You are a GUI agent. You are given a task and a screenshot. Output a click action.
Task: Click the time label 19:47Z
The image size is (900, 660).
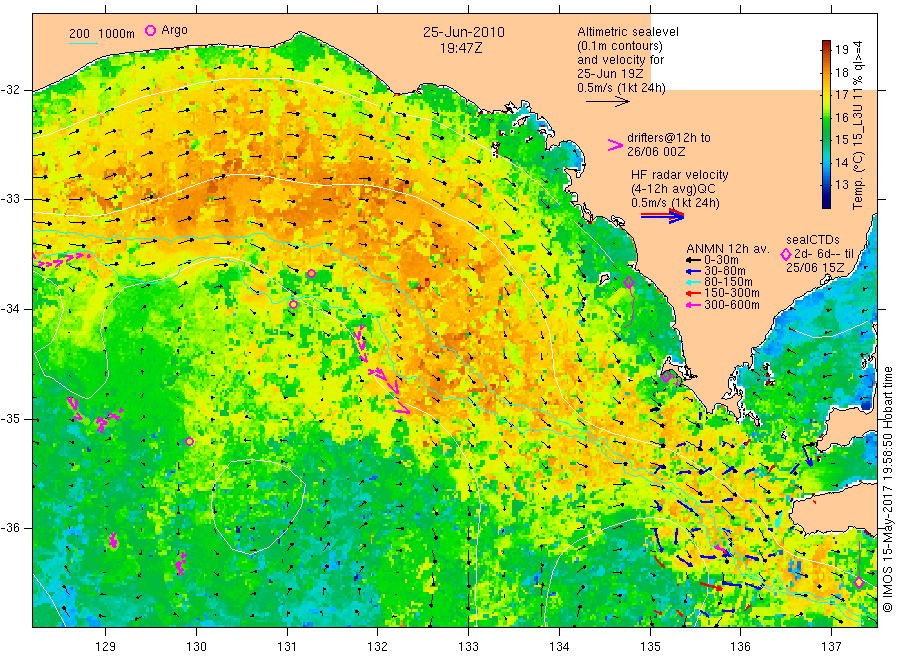[x=461, y=48]
